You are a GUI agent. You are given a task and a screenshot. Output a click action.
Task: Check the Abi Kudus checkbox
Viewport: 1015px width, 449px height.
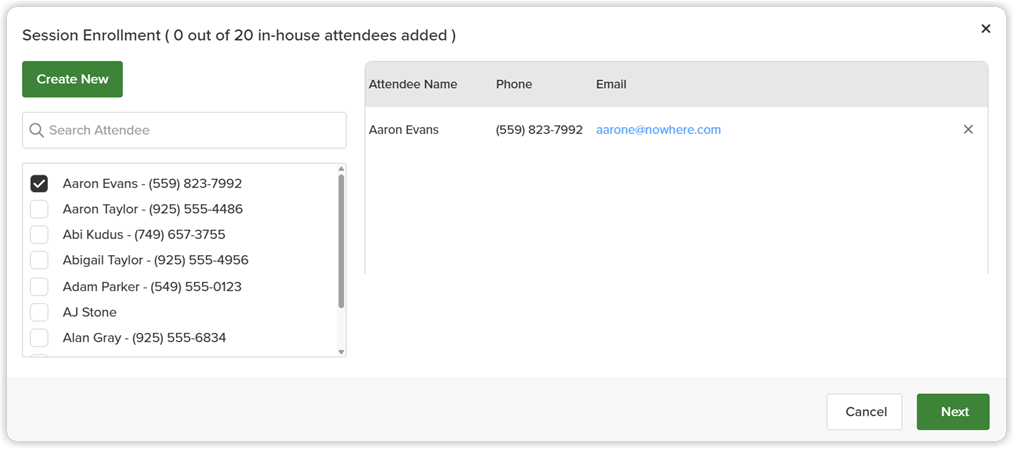click(x=39, y=234)
